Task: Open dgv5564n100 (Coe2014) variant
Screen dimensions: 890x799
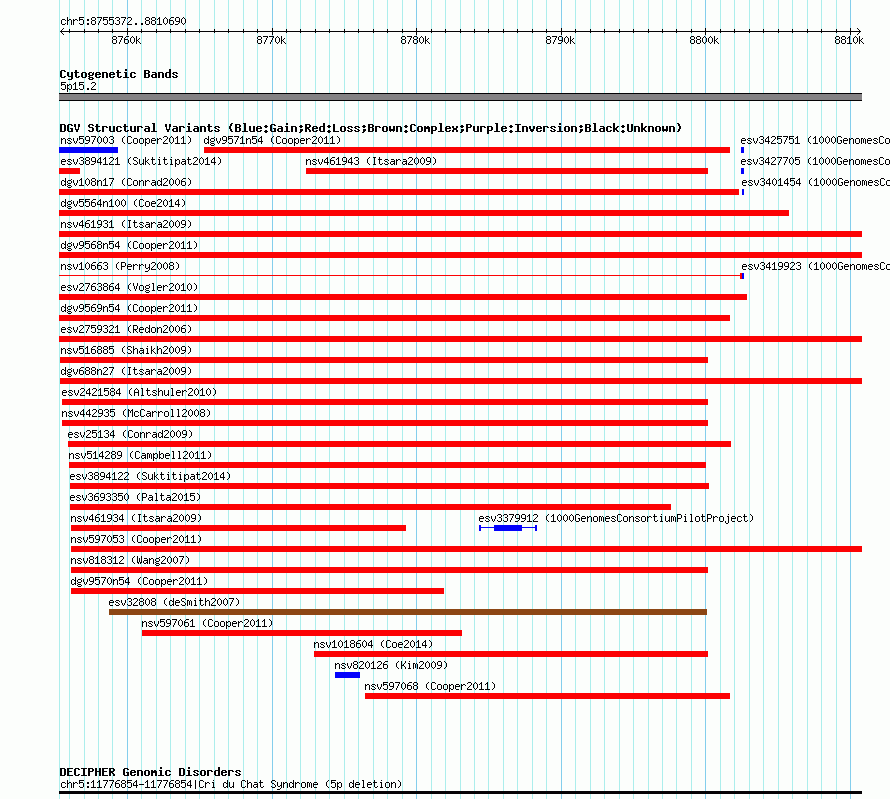Action: 123,203
